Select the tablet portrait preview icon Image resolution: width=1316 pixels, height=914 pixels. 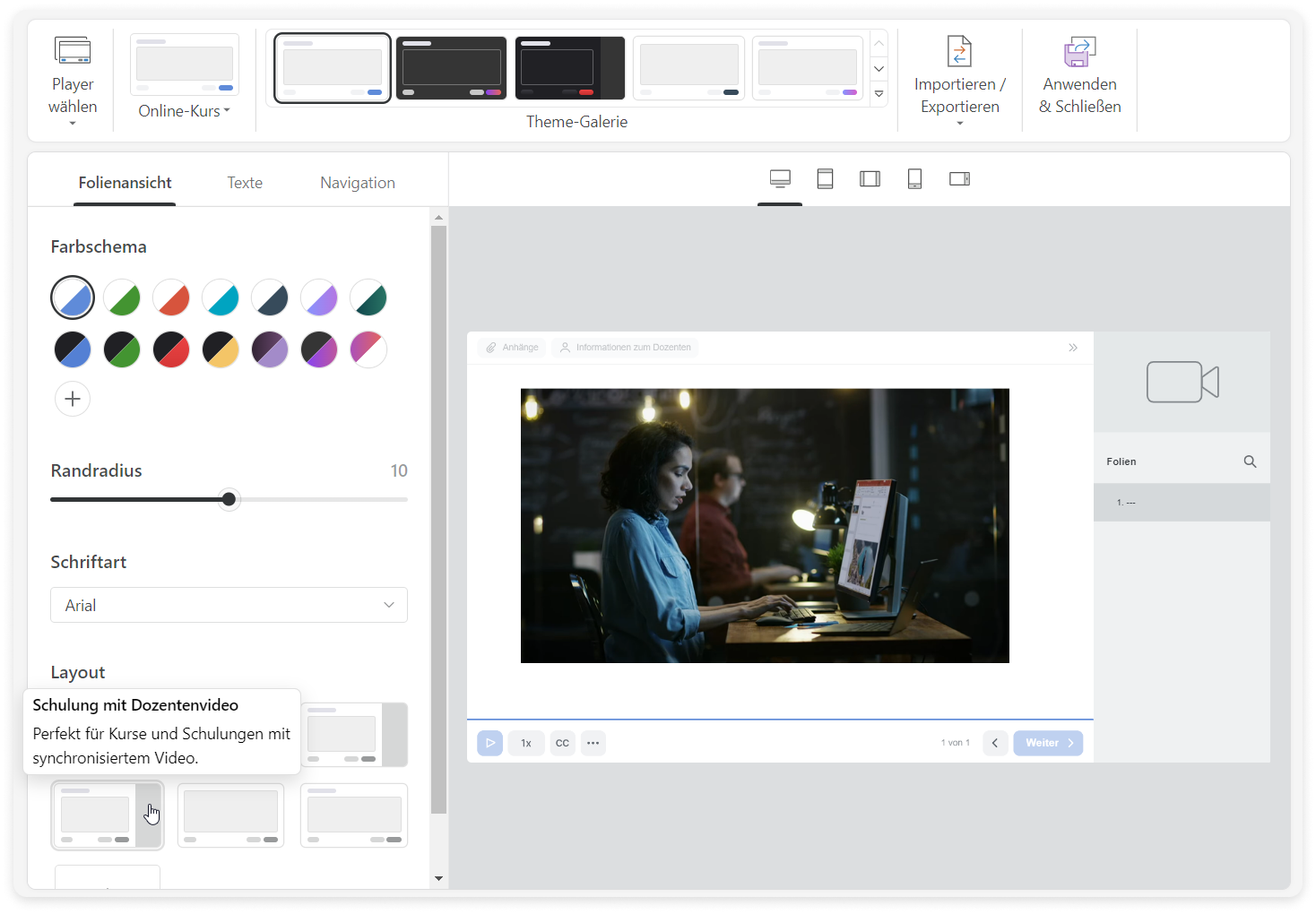[x=825, y=179]
